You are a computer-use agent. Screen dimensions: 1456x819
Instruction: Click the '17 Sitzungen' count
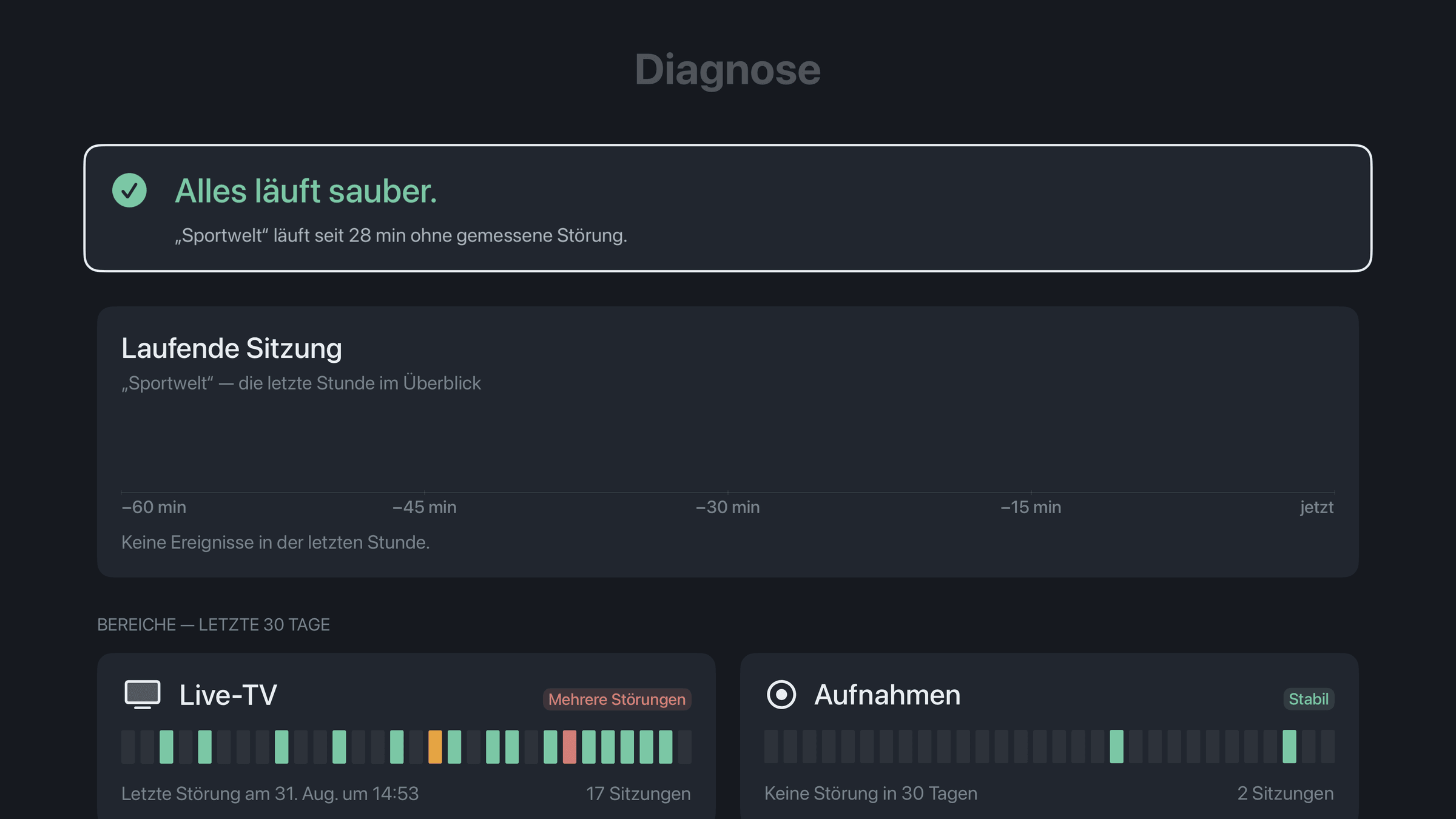[638, 794]
